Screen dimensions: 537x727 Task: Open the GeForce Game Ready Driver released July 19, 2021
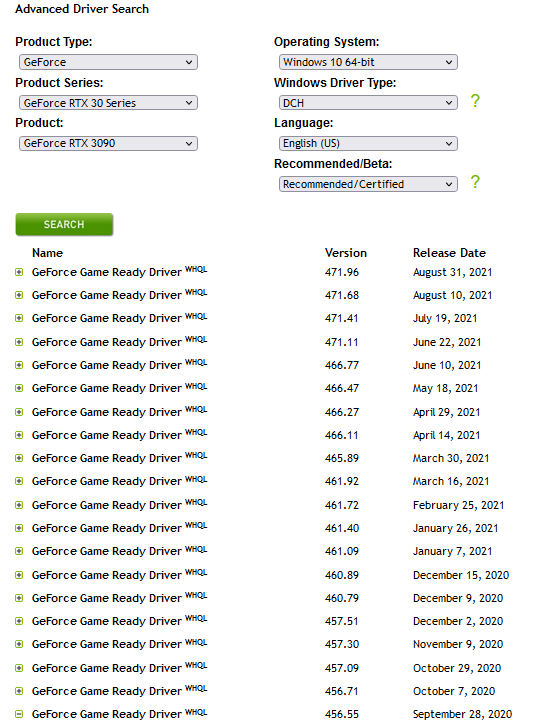(x=120, y=318)
